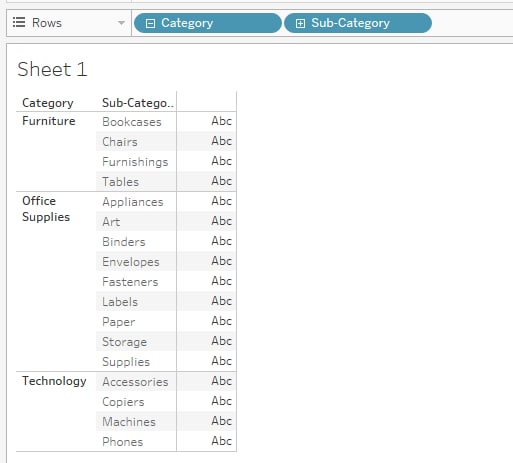Click the Abc mark for Fasteners

pos(221,281)
